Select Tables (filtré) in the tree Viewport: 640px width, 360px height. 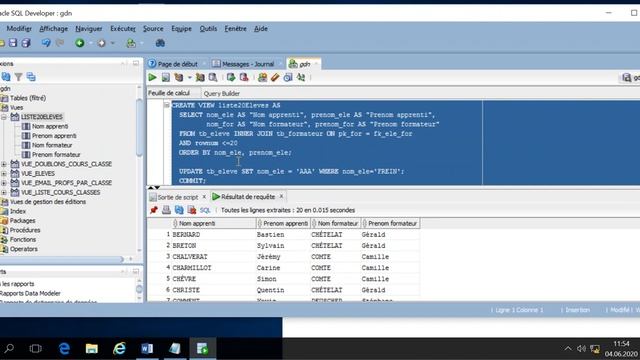[28, 98]
